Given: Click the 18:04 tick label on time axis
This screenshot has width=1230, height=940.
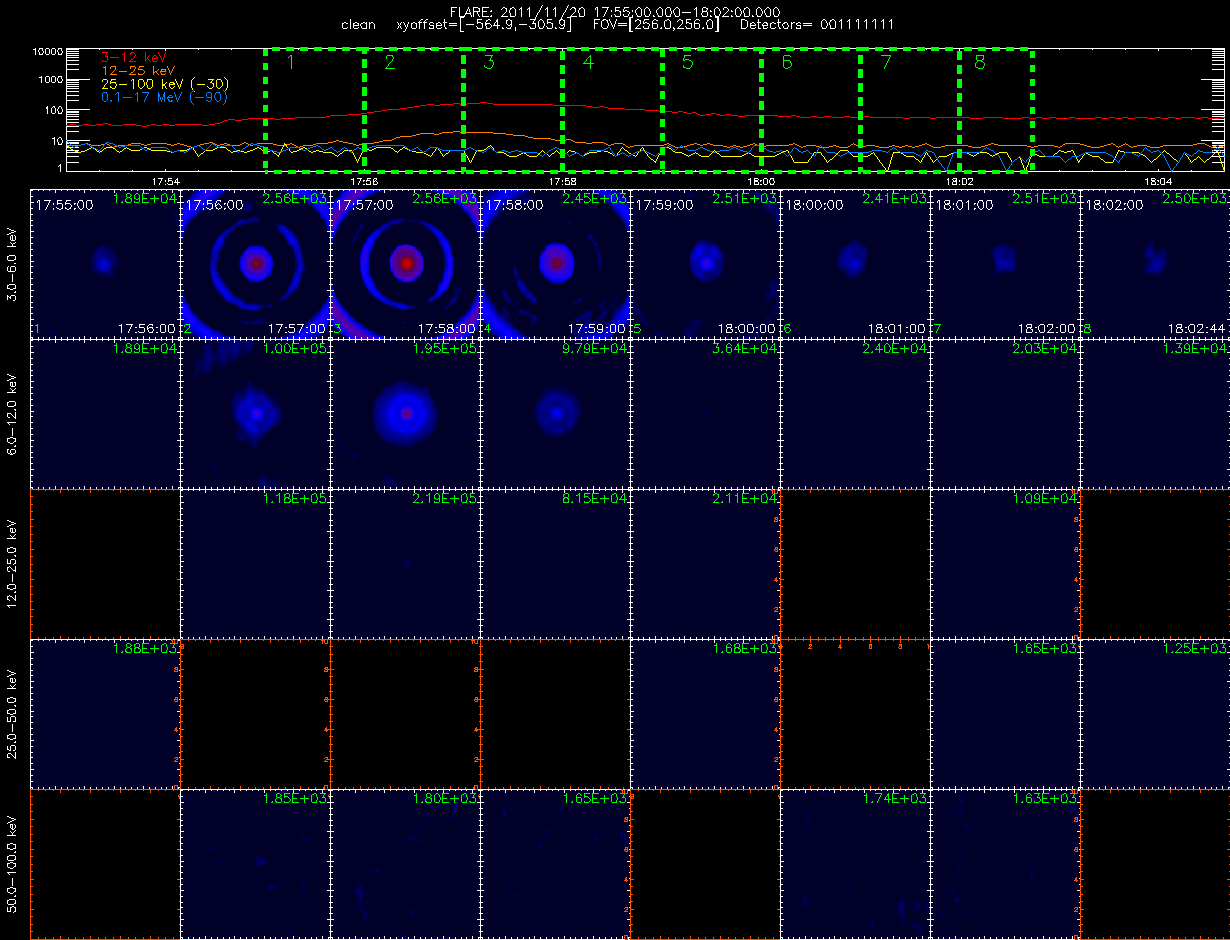Looking at the screenshot, I should click(x=1158, y=181).
